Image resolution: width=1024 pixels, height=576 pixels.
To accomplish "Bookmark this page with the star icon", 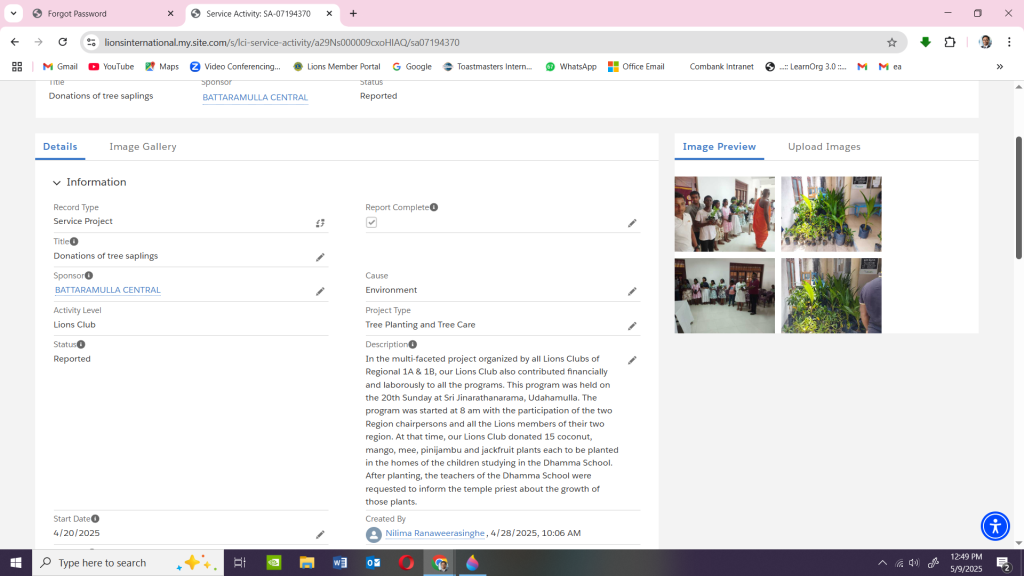I will [x=892, y=42].
